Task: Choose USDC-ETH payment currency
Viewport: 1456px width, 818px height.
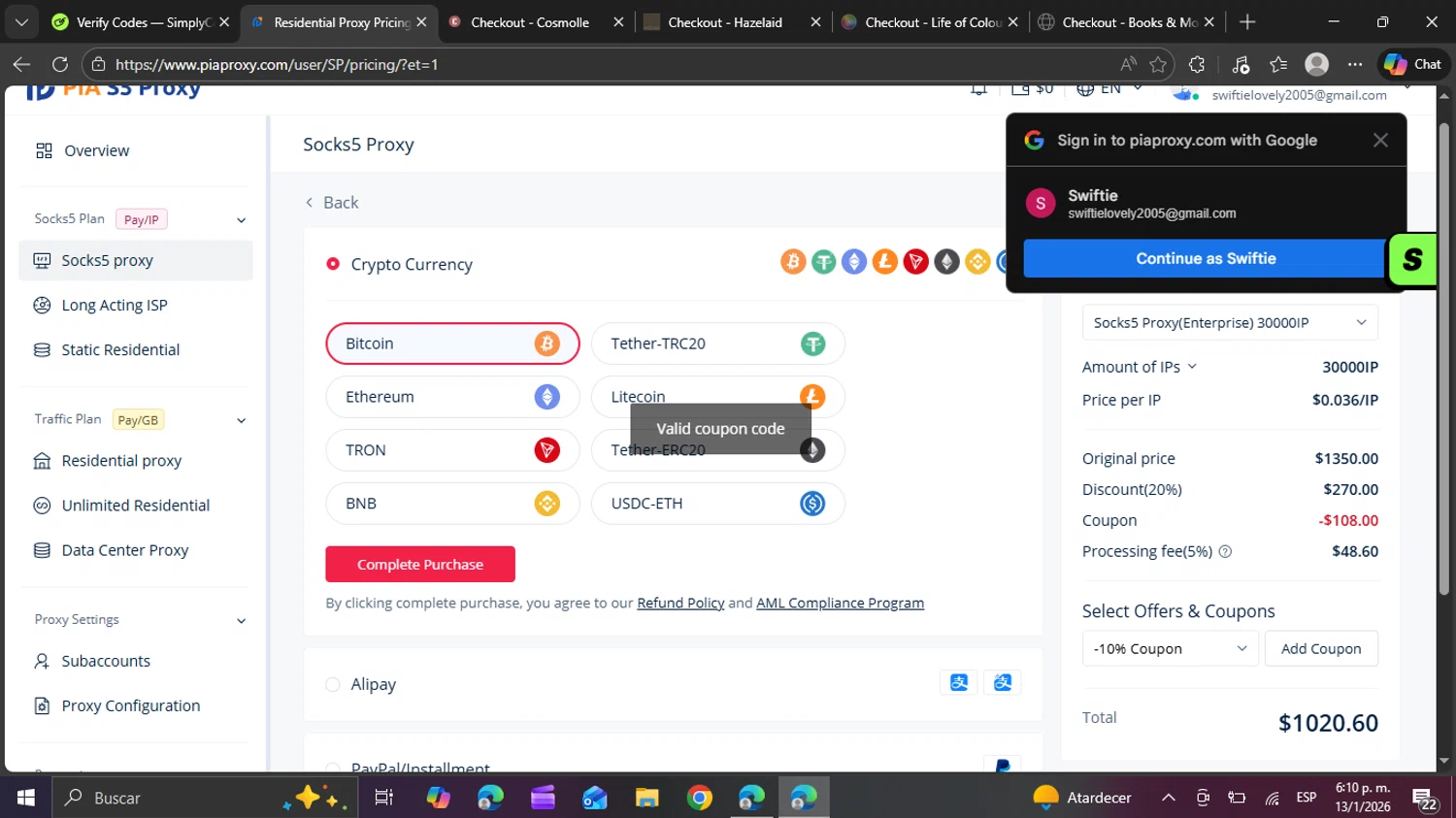Action: pyautogui.click(x=717, y=504)
